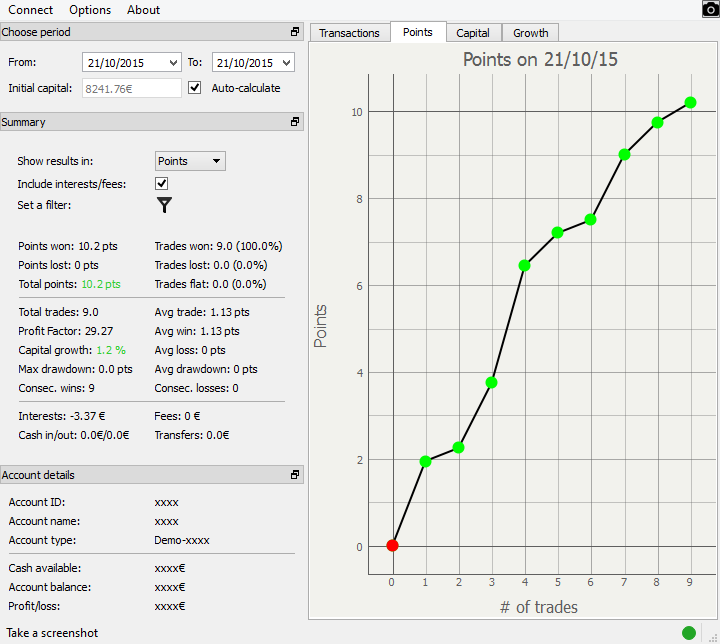Click the green connection status indicator

tap(689, 633)
